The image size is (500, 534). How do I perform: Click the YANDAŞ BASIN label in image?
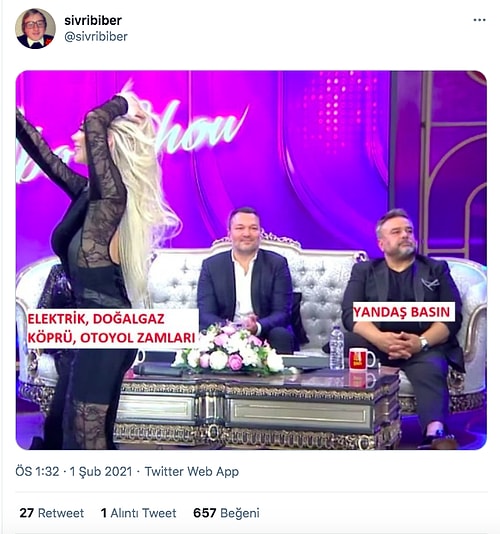click(x=403, y=312)
